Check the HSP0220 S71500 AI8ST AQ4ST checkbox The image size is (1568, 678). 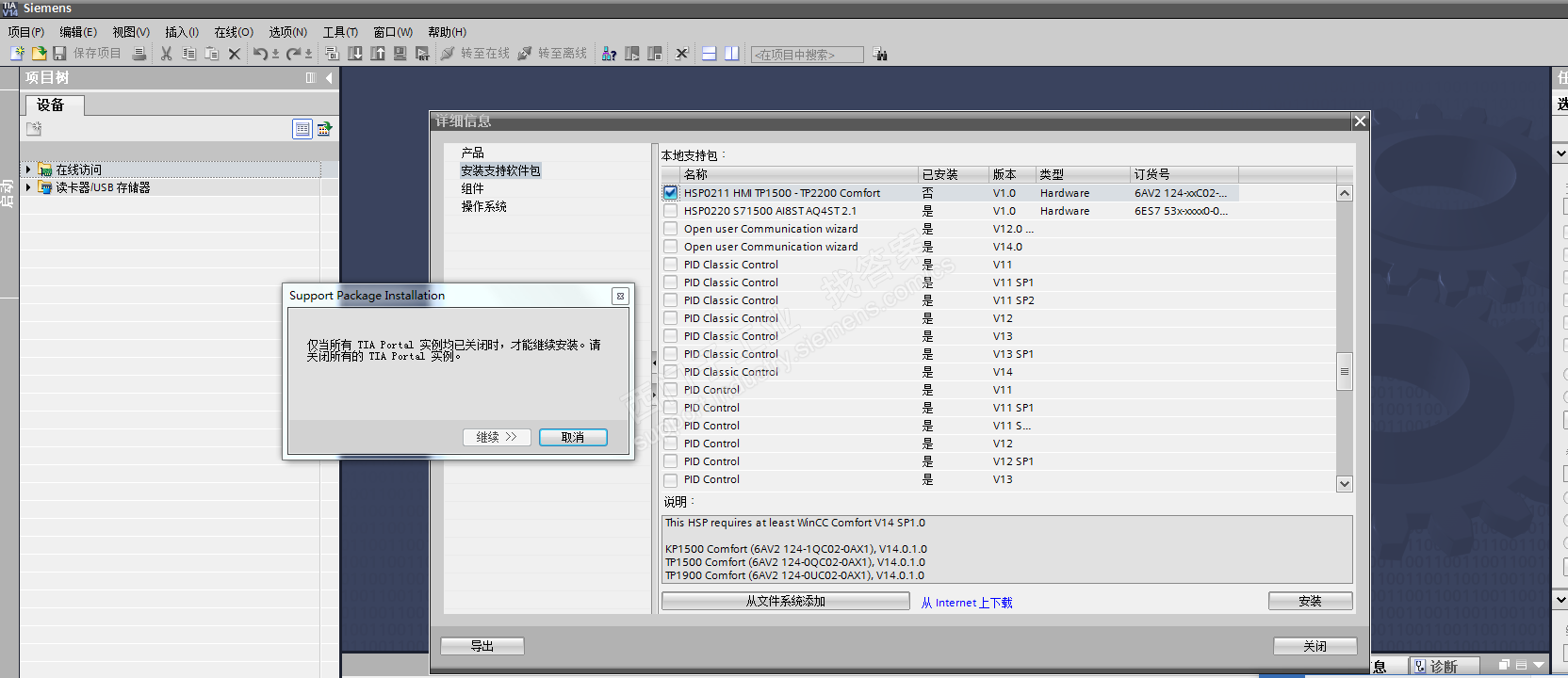coord(671,211)
